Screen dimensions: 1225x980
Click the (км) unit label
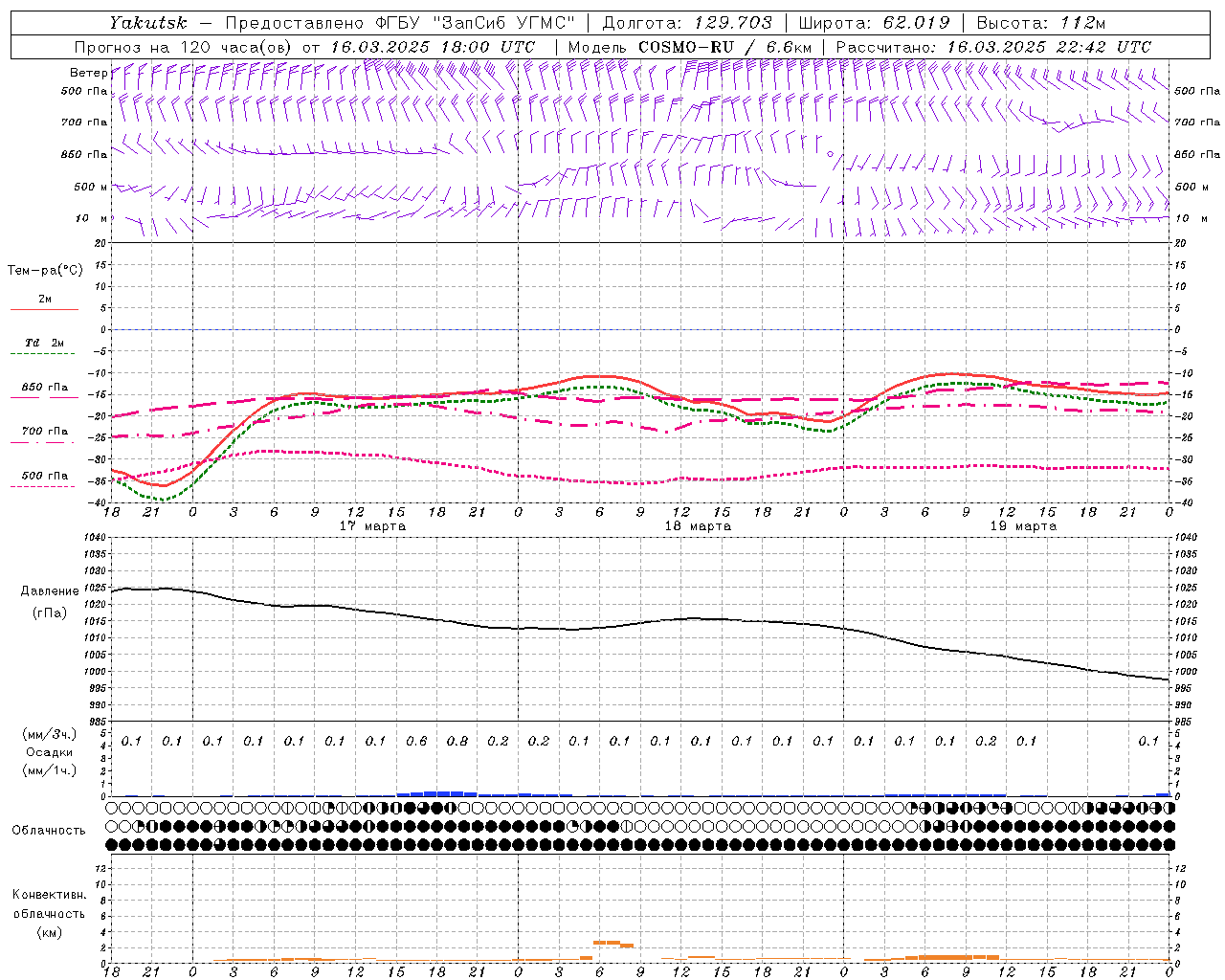coord(49,931)
